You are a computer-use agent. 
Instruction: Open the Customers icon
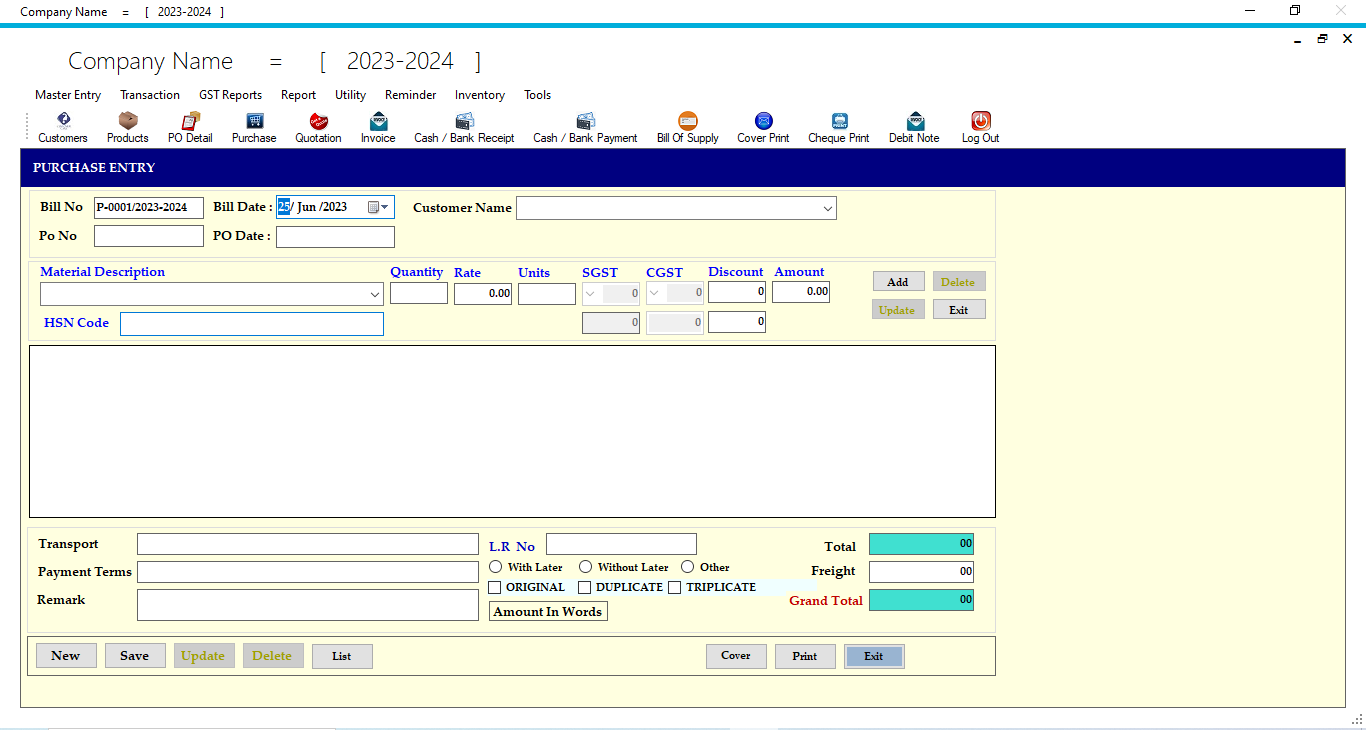coord(62,127)
